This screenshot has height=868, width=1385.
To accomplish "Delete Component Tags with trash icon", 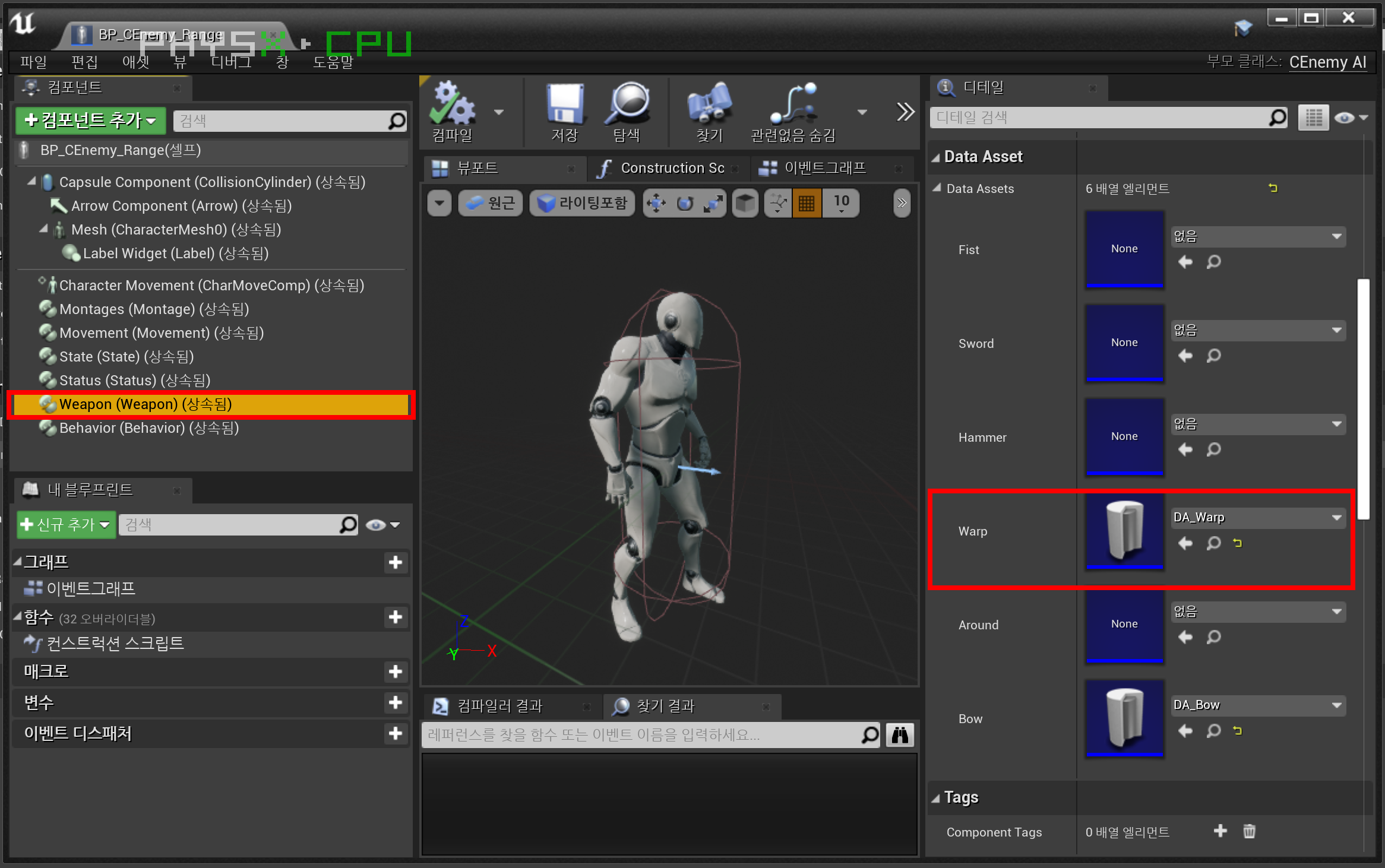I will coord(1249,831).
